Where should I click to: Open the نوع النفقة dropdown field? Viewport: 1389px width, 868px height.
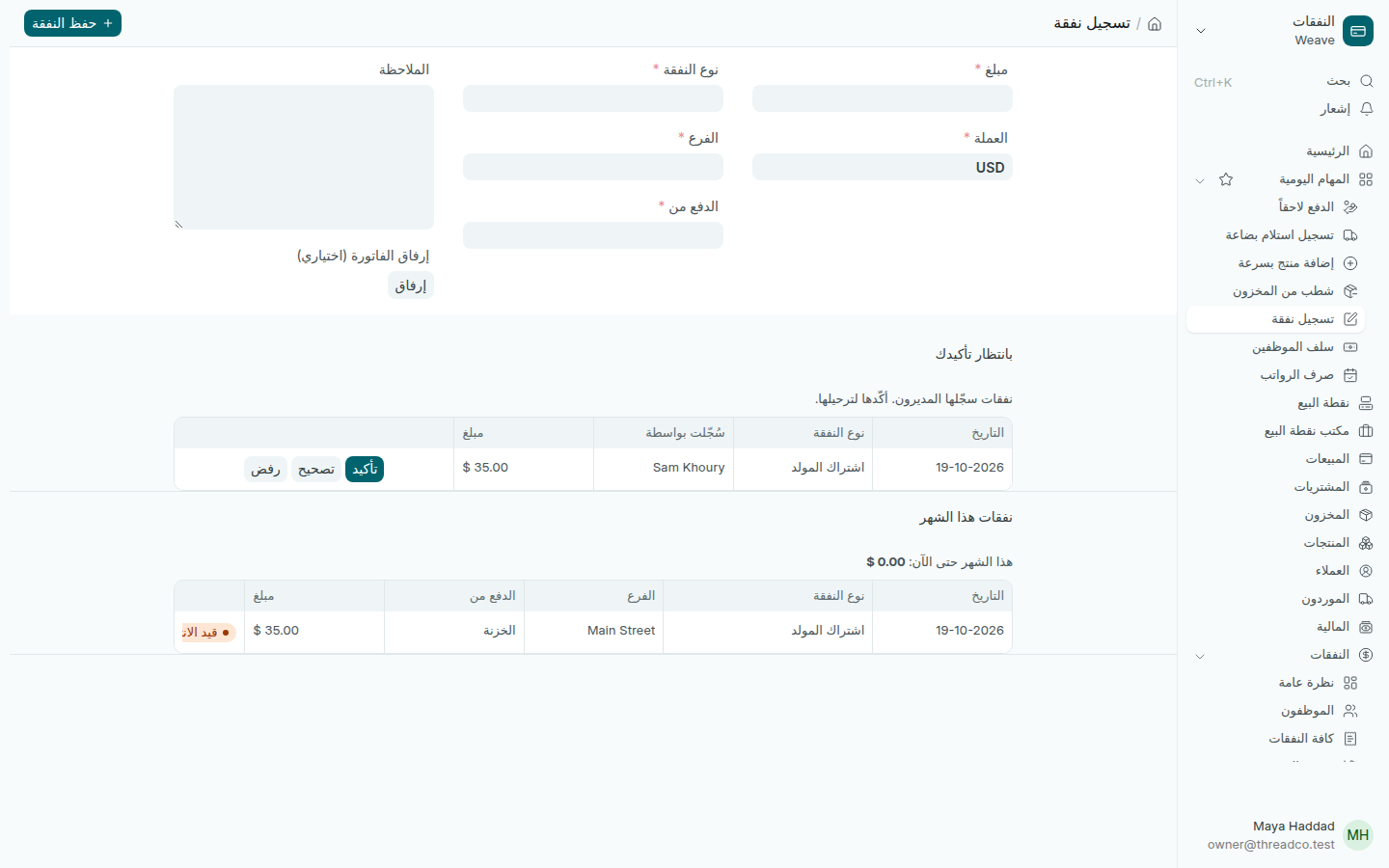593,98
